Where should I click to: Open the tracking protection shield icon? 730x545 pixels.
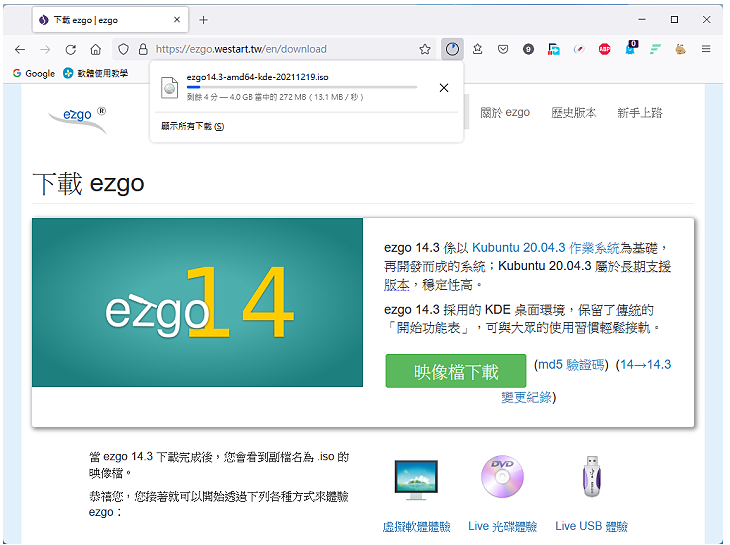[x=123, y=49]
